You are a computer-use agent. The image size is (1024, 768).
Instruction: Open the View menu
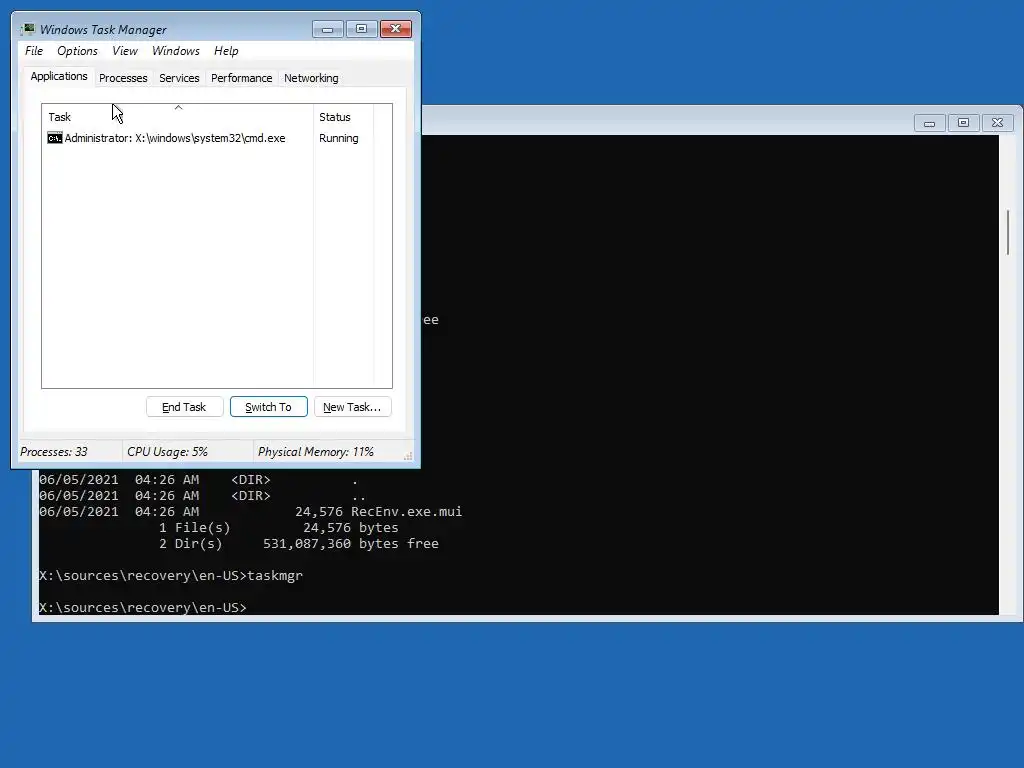125,51
